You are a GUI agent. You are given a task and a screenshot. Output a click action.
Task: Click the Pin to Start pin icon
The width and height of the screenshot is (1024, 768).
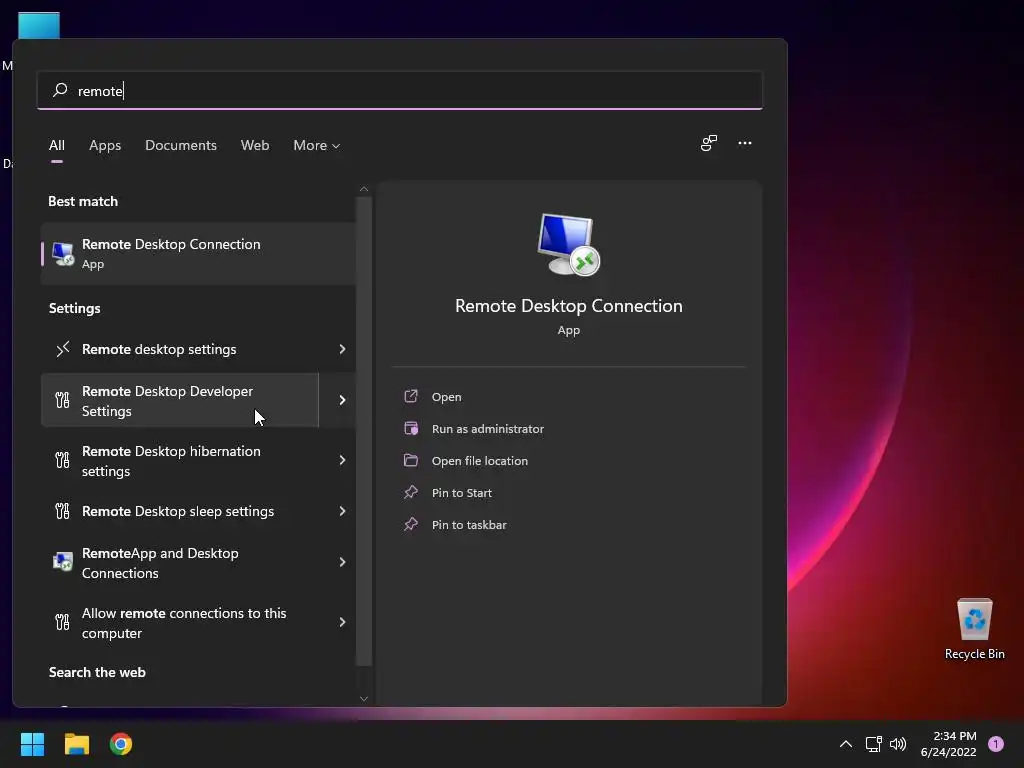pyautogui.click(x=411, y=492)
